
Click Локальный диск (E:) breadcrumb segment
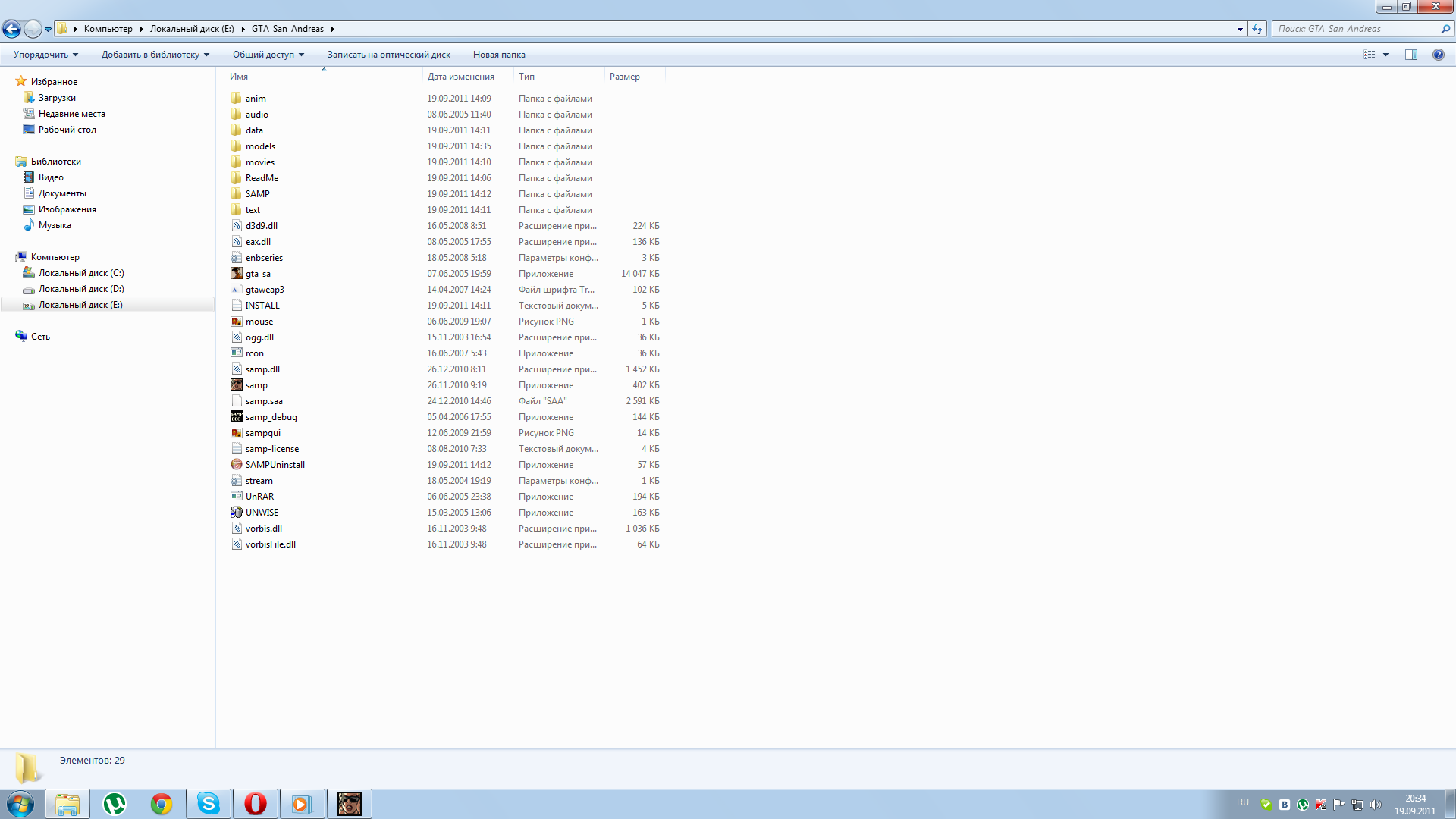pyautogui.click(x=192, y=29)
